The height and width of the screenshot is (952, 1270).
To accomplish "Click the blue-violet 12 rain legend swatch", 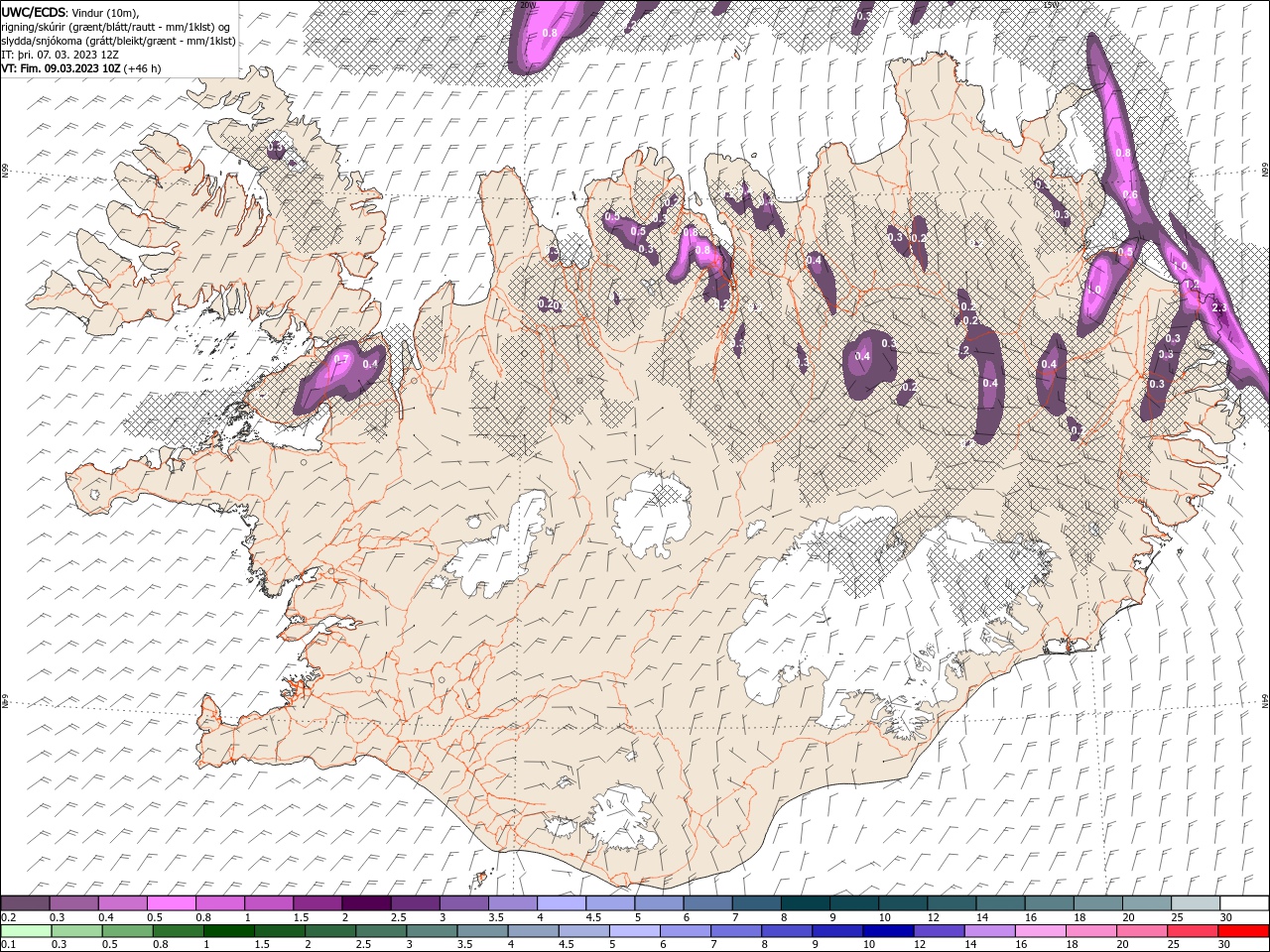I will click(938, 931).
